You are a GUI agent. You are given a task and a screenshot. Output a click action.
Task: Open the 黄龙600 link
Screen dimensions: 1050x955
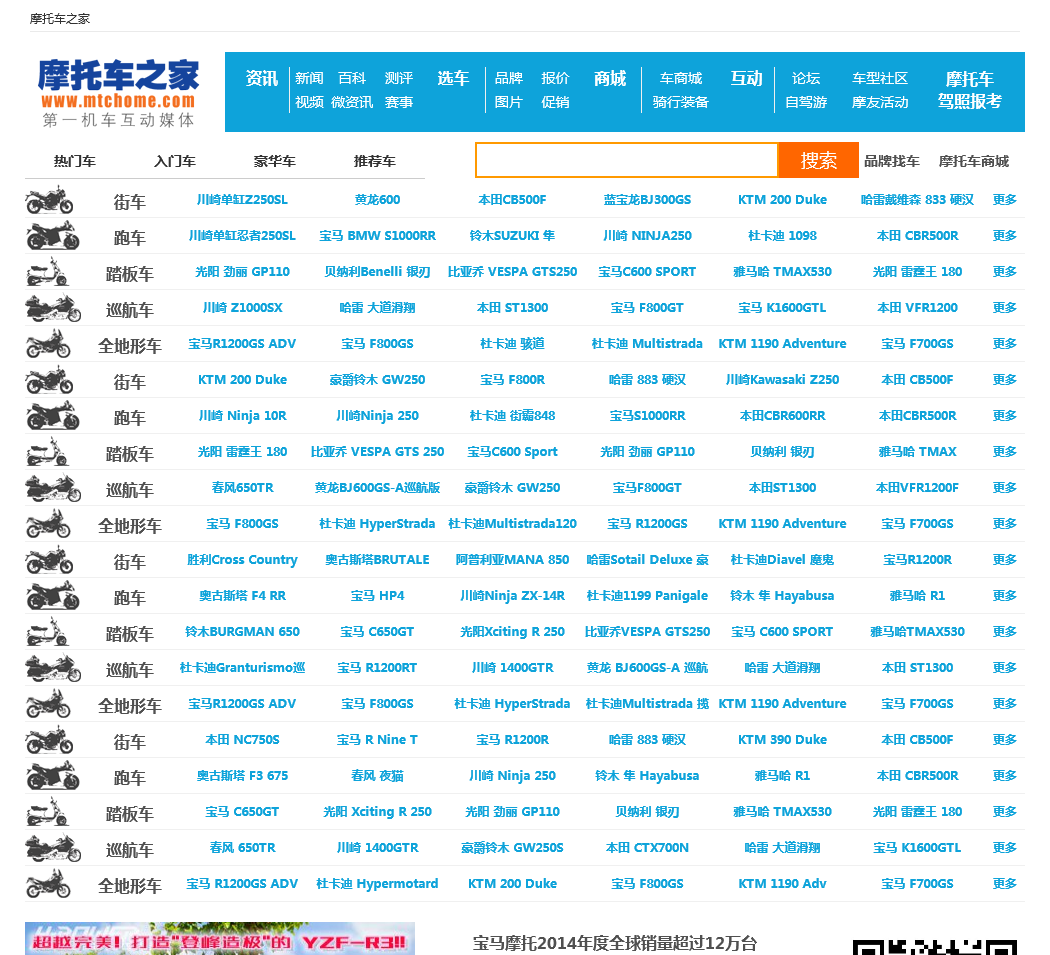(x=378, y=200)
